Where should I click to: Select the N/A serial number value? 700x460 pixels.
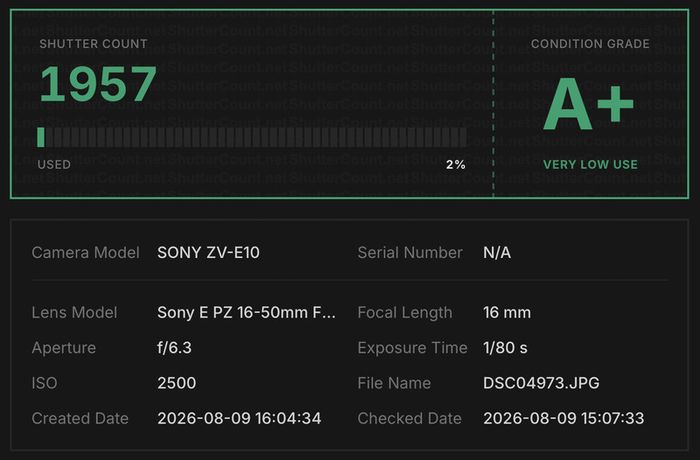(497, 253)
